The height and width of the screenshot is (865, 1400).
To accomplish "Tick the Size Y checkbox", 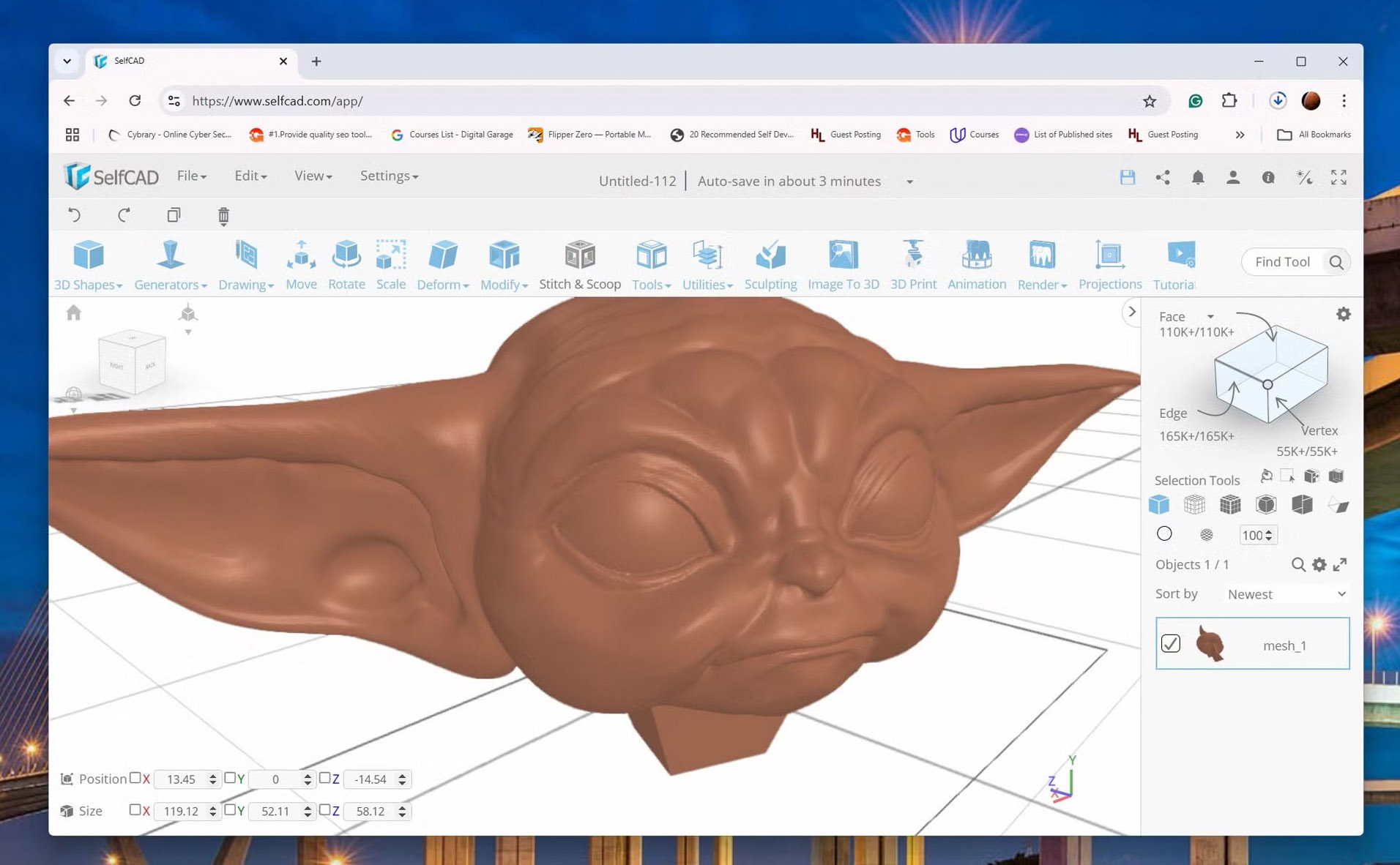I will pos(230,809).
